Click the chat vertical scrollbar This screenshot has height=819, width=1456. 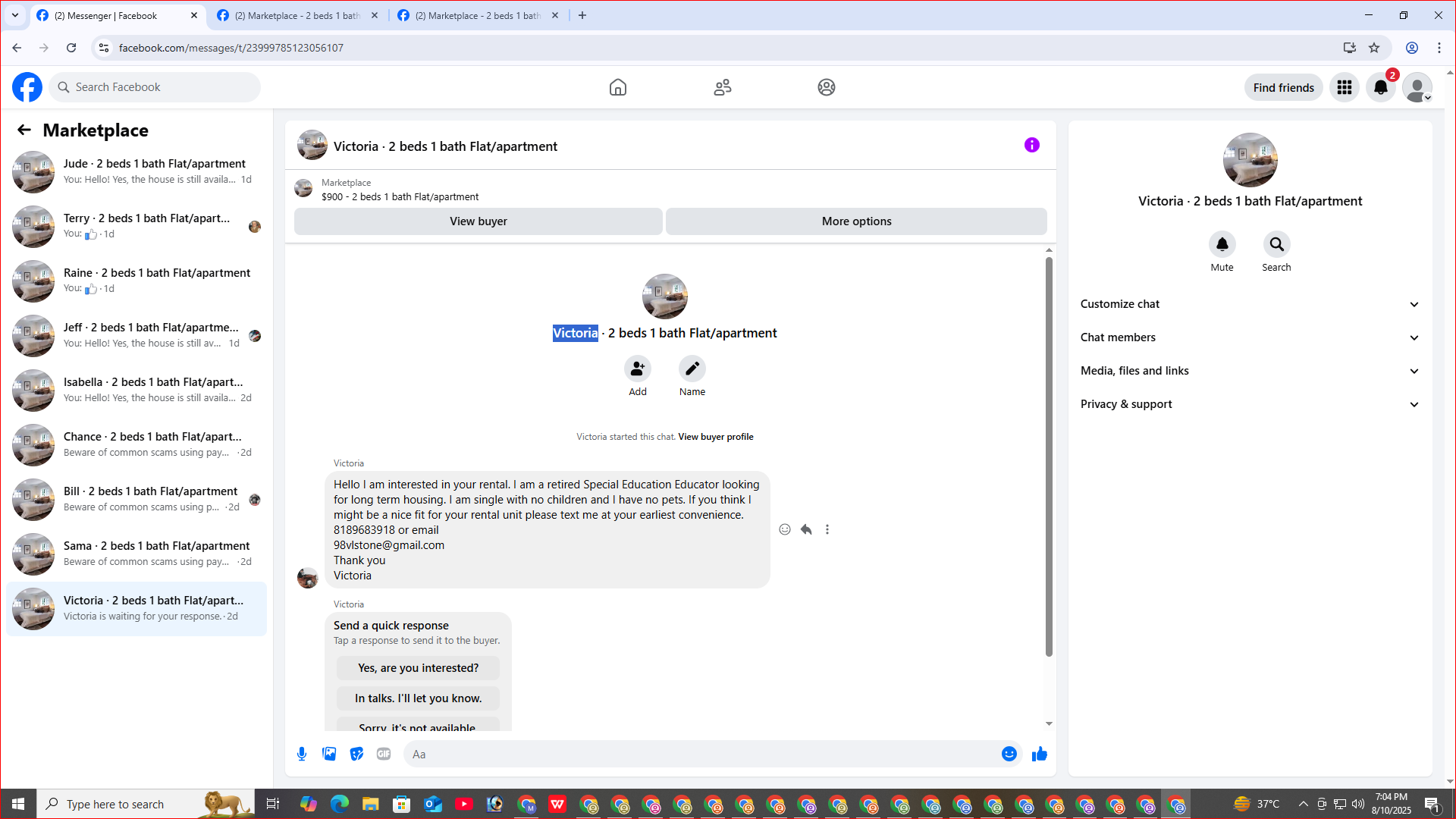[1049, 455]
